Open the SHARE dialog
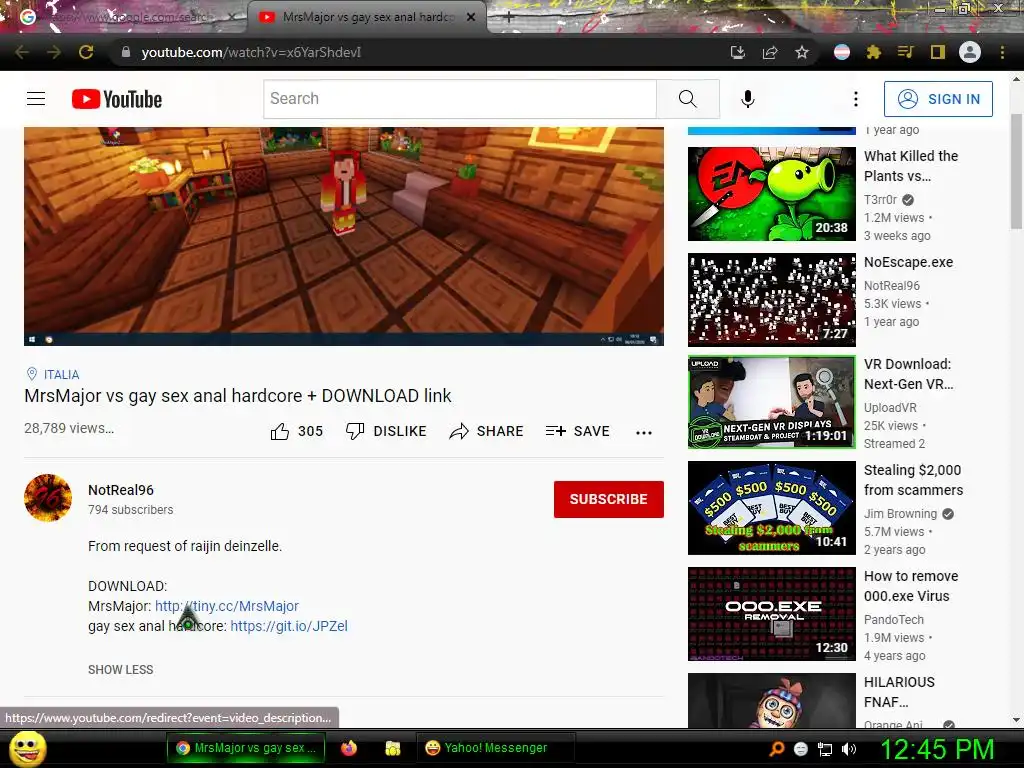 pyautogui.click(x=487, y=431)
